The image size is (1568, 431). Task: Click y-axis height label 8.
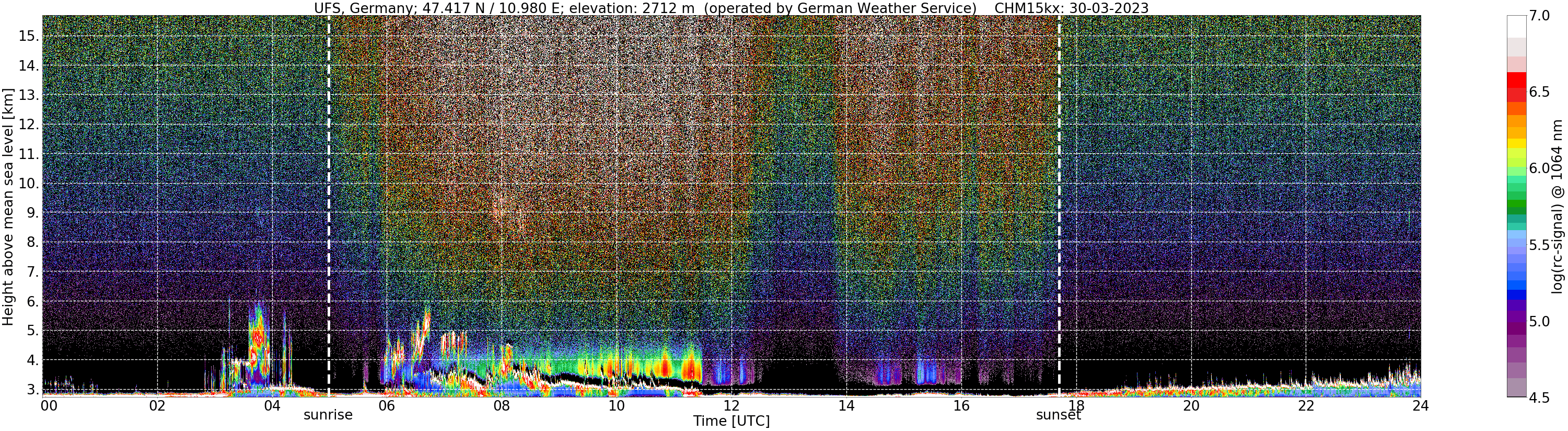(x=32, y=243)
